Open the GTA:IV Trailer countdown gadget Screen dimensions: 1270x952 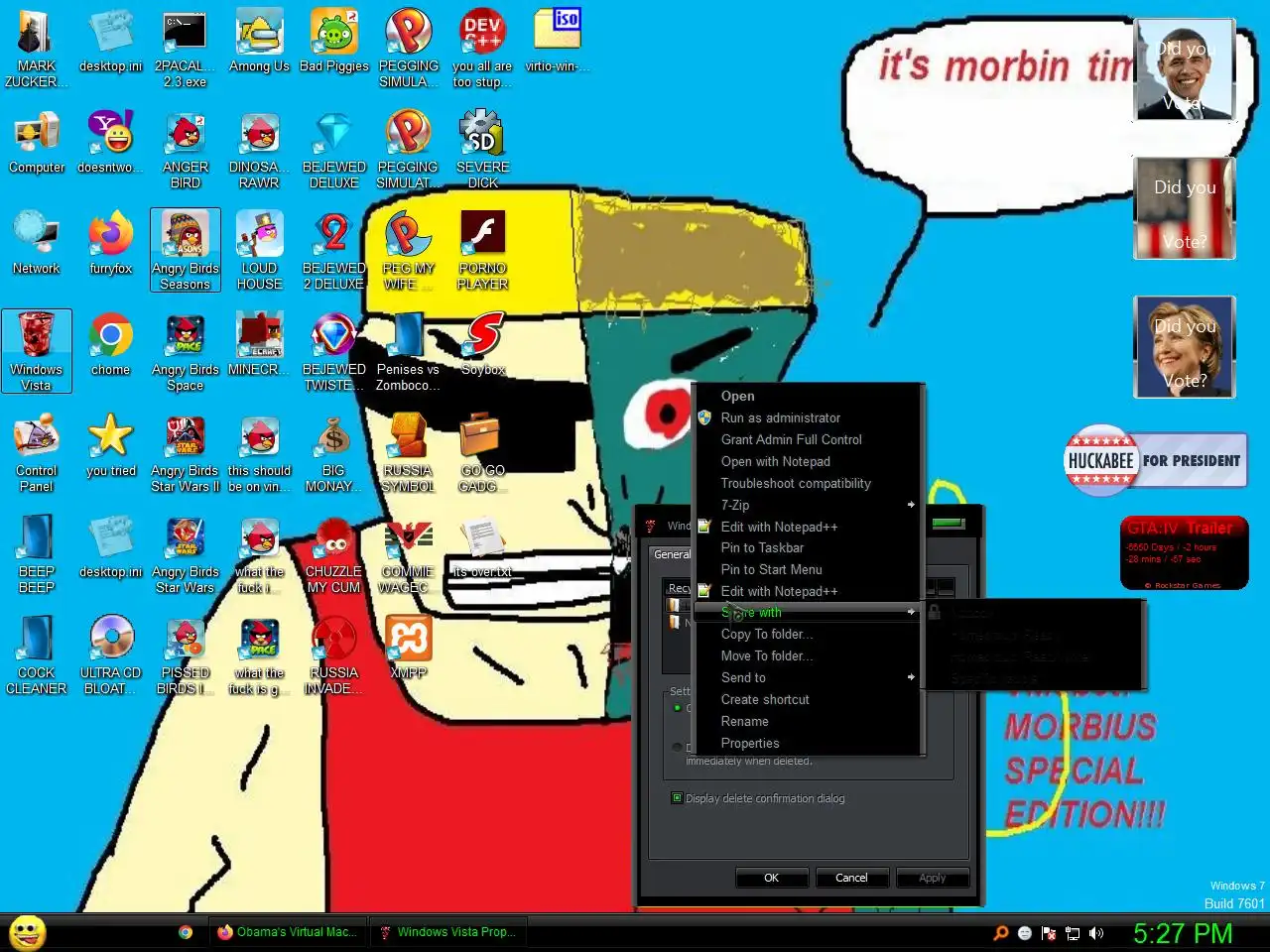coord(1184,553)
